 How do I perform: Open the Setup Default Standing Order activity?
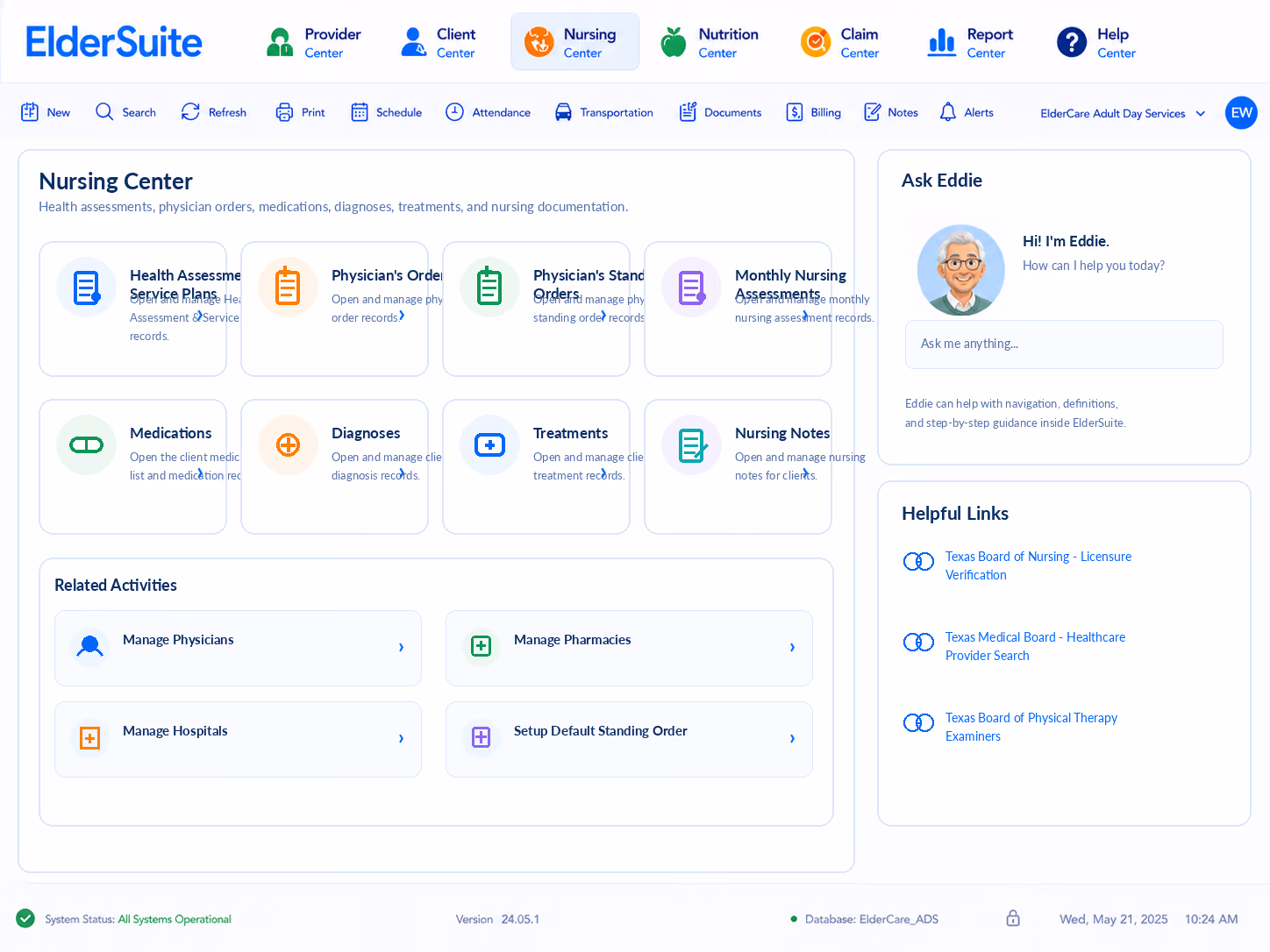coord(629,739)
